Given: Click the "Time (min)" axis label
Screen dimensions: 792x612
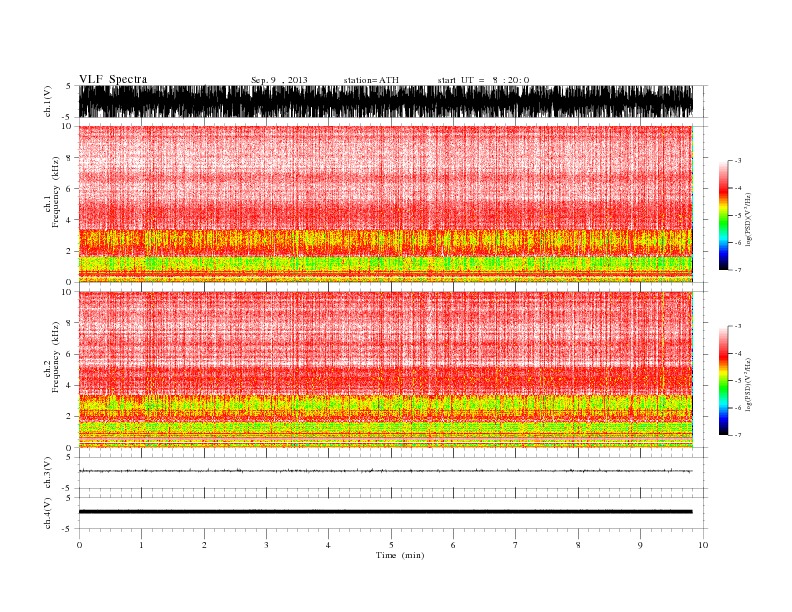Looking at the screenshot, I should (400, 555).
